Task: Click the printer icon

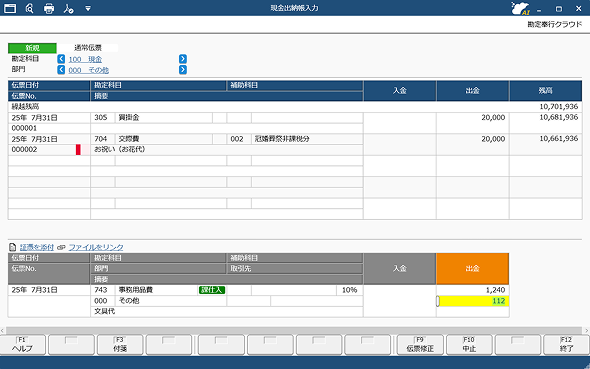Action: point(49,8)
